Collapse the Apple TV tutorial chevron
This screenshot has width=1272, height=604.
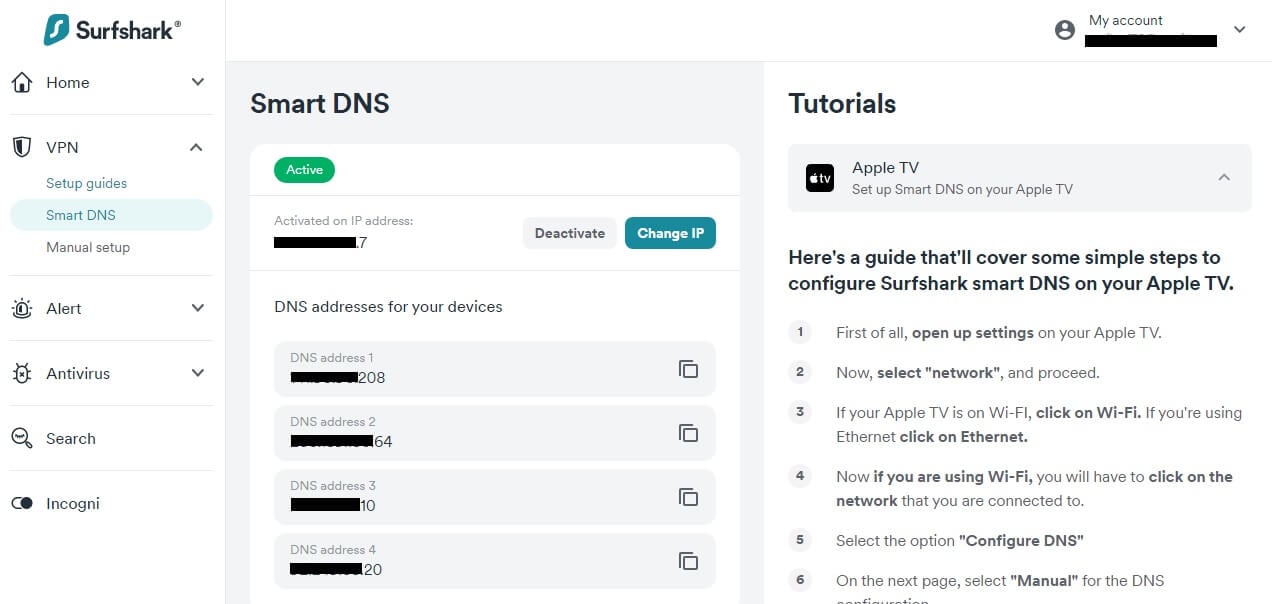coord(1224,177)
